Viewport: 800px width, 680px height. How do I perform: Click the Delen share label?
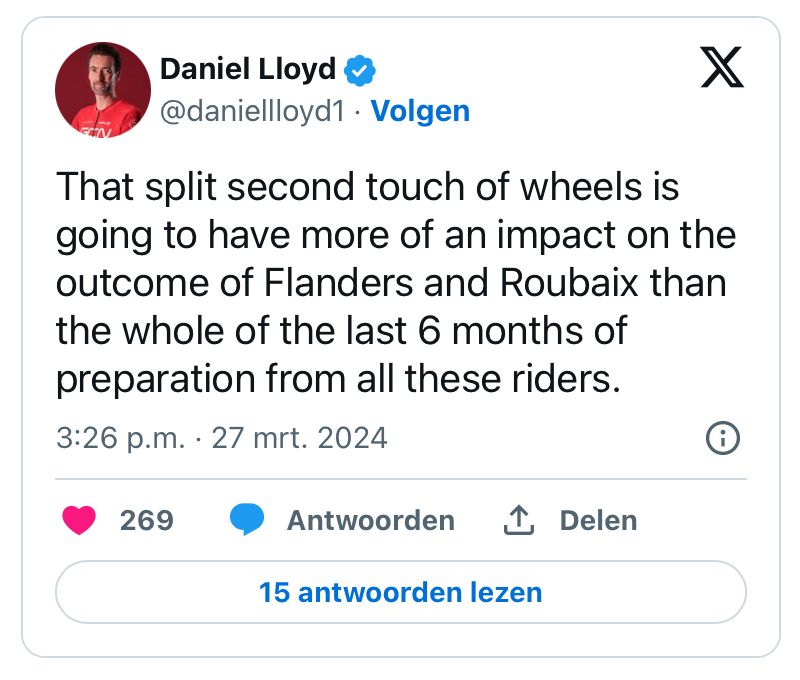[x=598, y=520]
